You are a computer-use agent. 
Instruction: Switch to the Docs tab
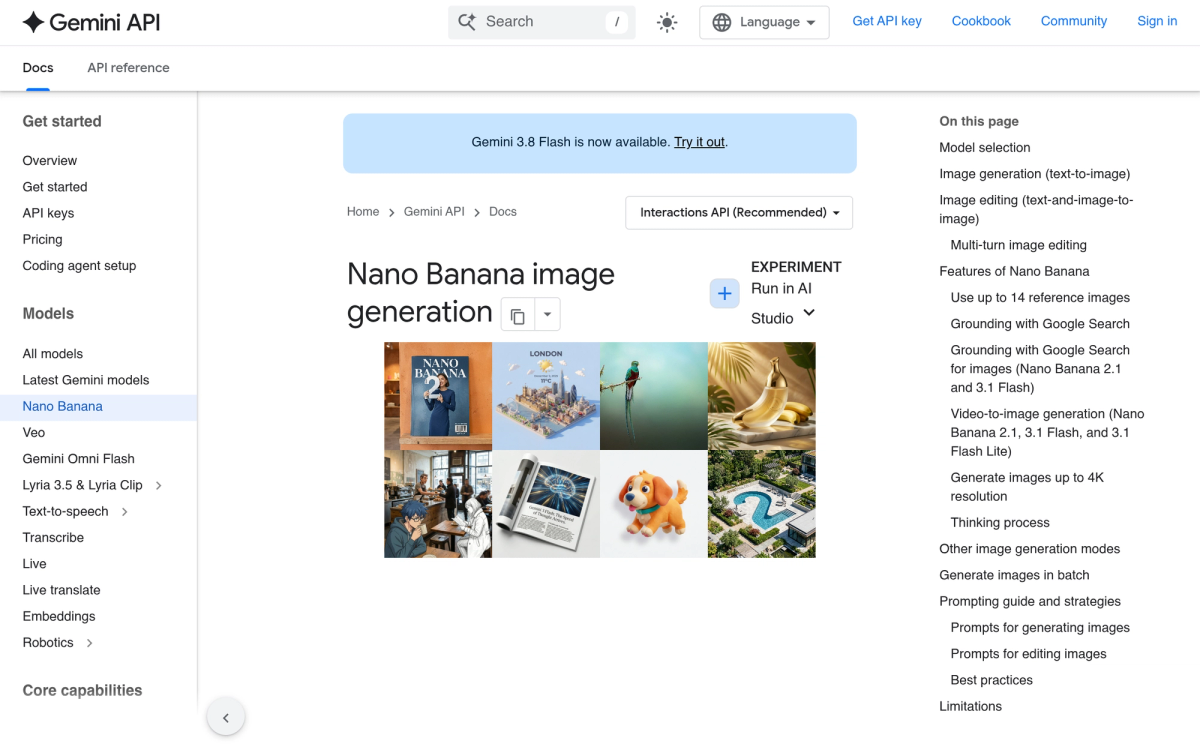coord(38,68)
